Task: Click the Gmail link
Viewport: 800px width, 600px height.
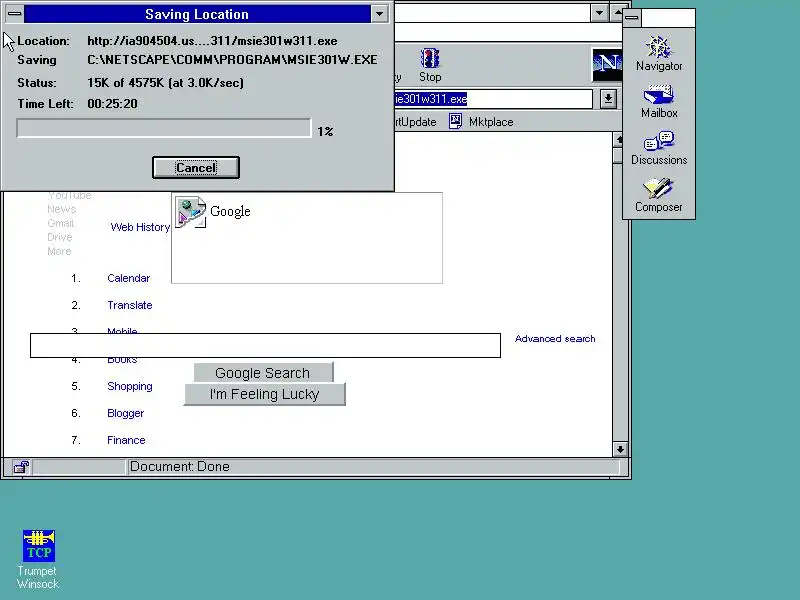Action: 61,223
